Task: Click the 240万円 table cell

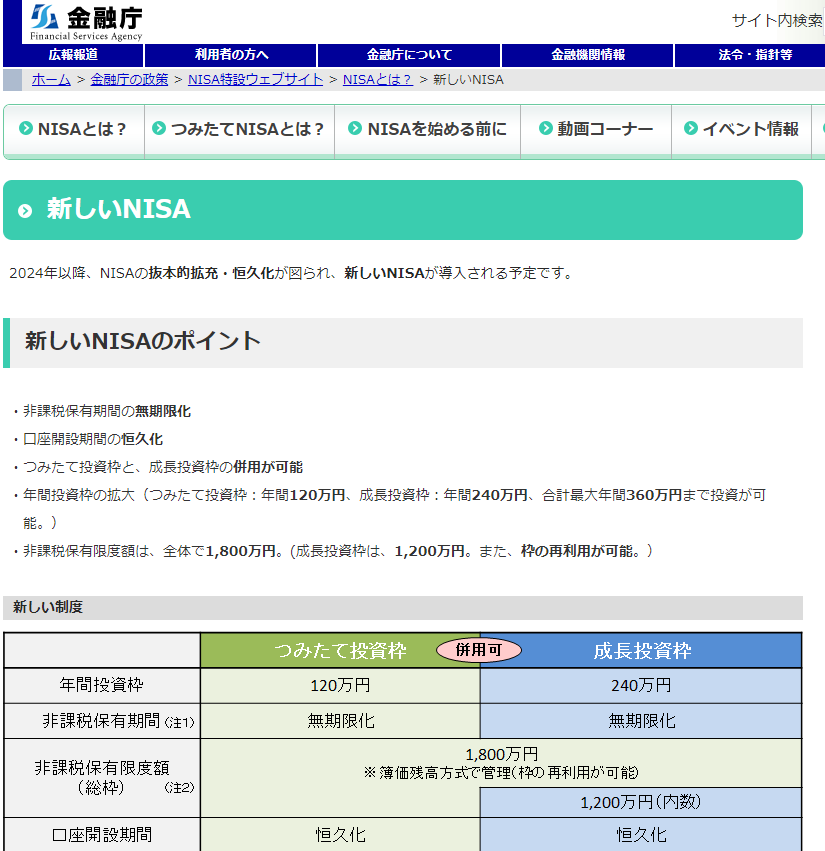Action: coord(641,685)
